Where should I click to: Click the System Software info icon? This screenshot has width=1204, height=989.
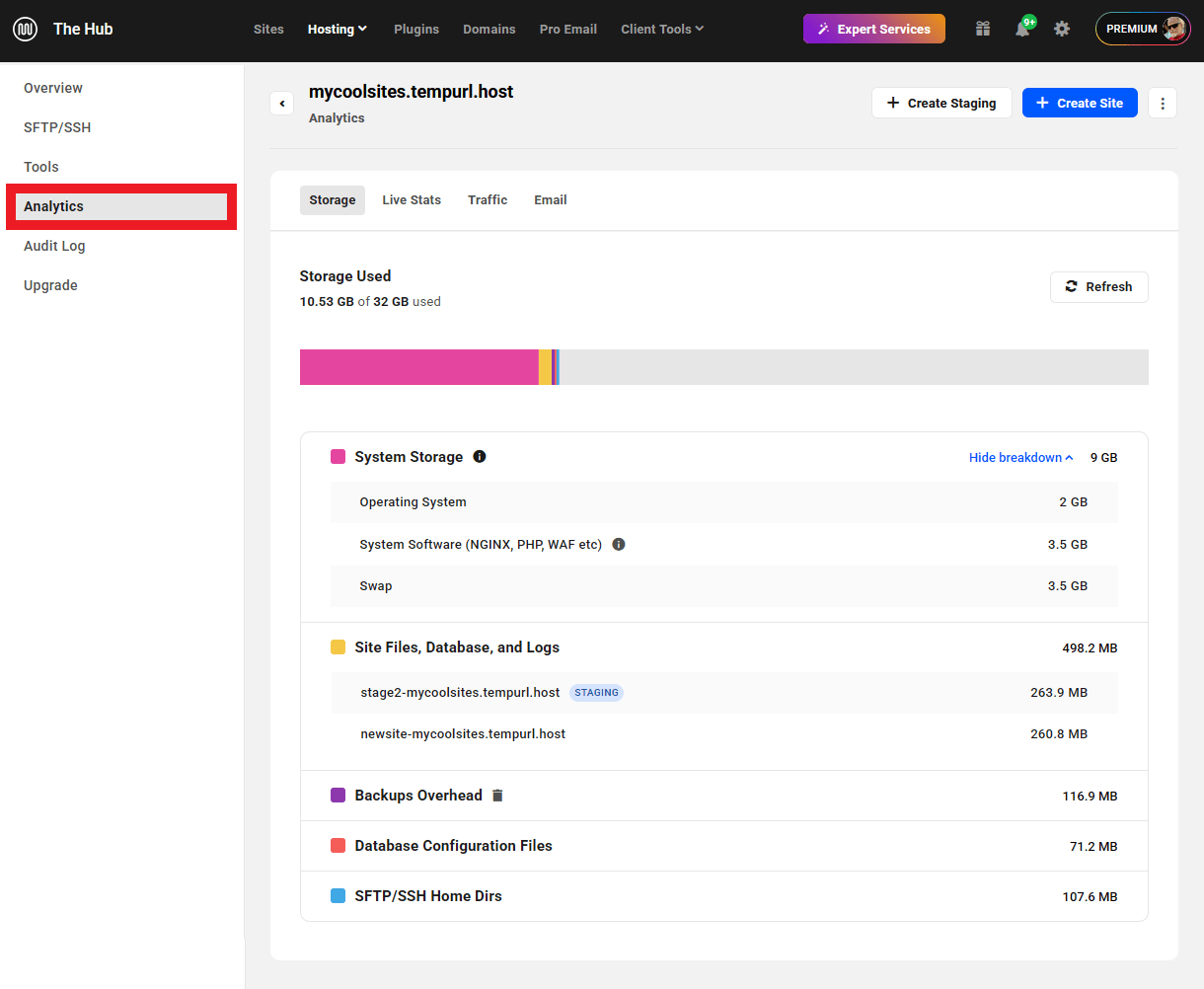(619, 544)
